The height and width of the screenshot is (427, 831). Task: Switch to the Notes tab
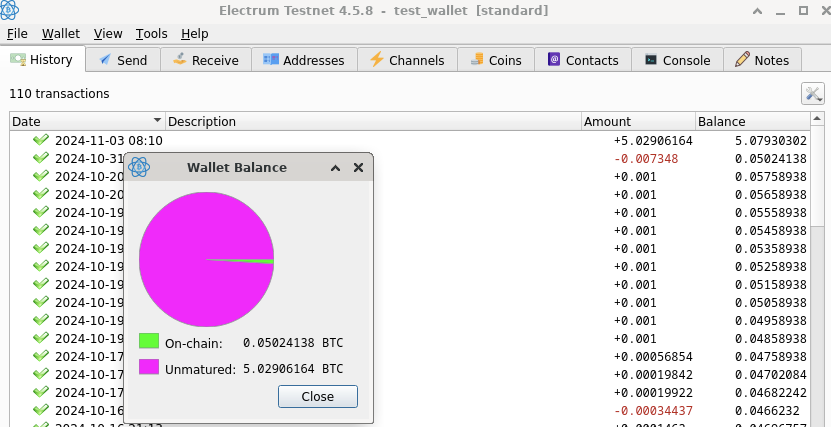point(763,60)
